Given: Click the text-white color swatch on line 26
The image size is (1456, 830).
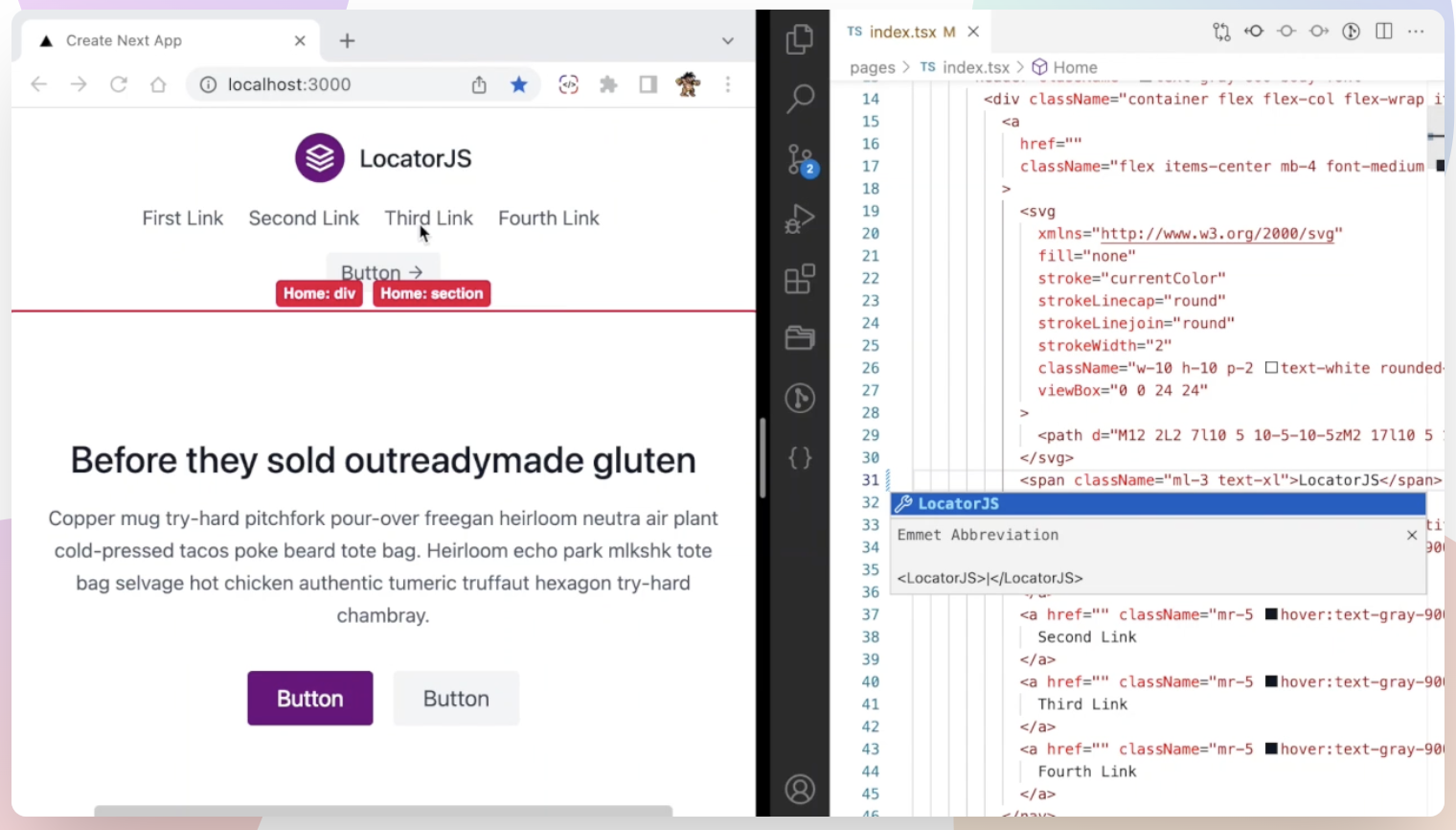Looking at the screenshot, I should point(1272,368).
